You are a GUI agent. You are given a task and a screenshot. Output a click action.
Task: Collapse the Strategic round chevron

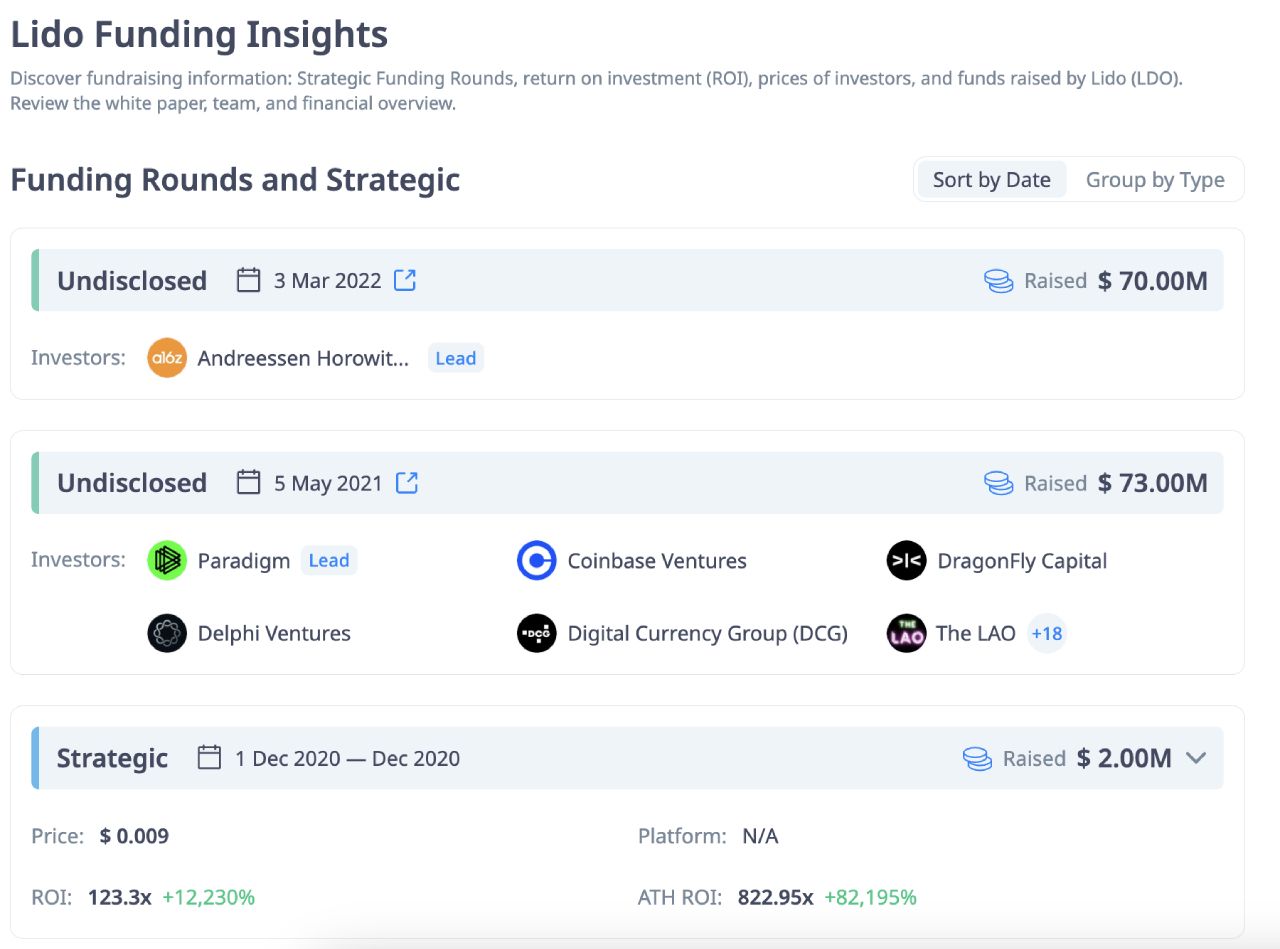[x=1196, y=758]
